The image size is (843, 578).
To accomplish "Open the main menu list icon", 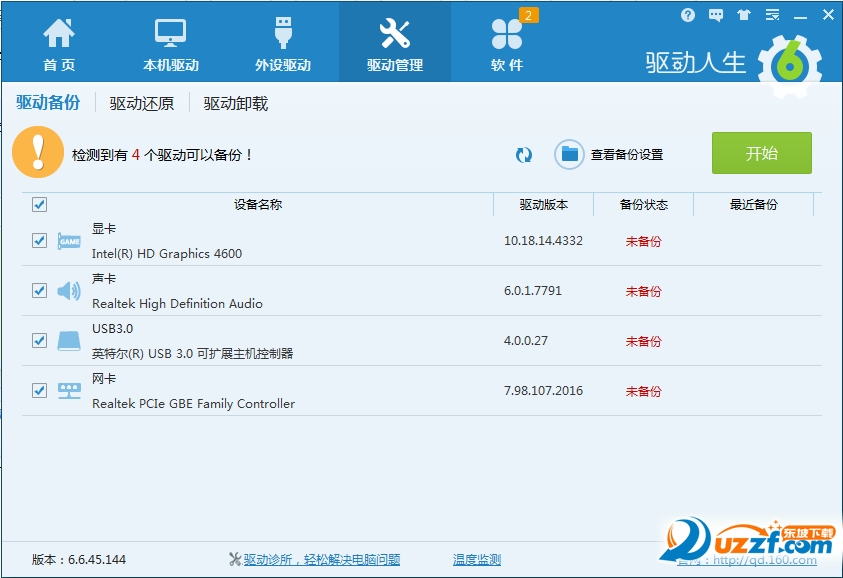I will tap(771, 14).
